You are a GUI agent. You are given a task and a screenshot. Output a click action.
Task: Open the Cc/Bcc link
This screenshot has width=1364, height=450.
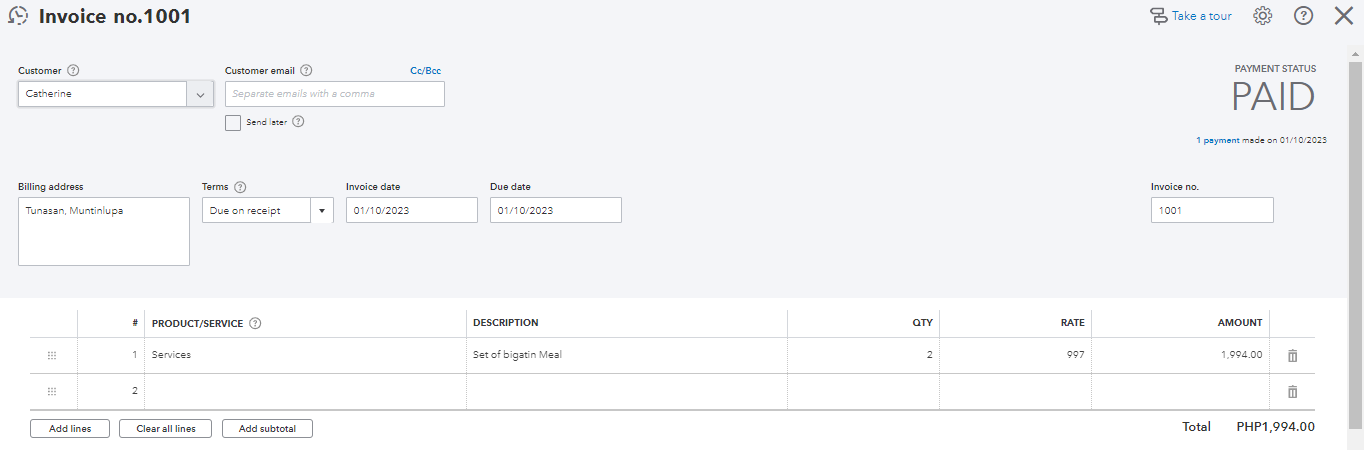point(425,71)
